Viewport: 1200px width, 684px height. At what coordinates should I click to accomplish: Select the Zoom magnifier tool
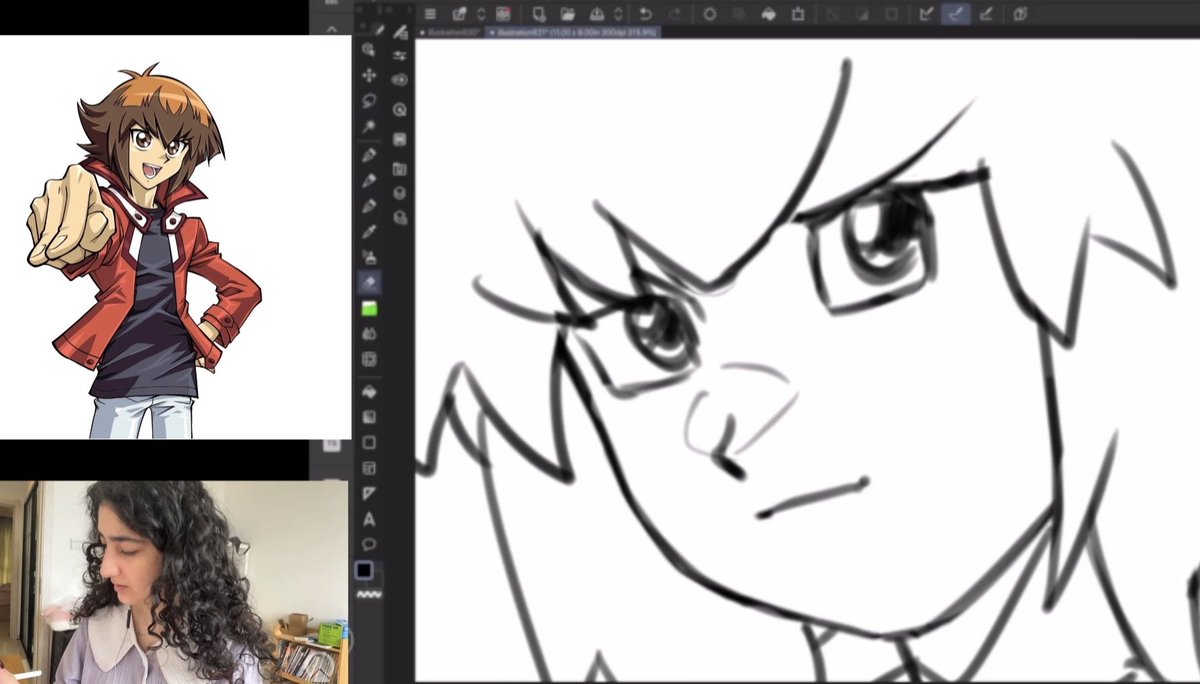(369, 49)
